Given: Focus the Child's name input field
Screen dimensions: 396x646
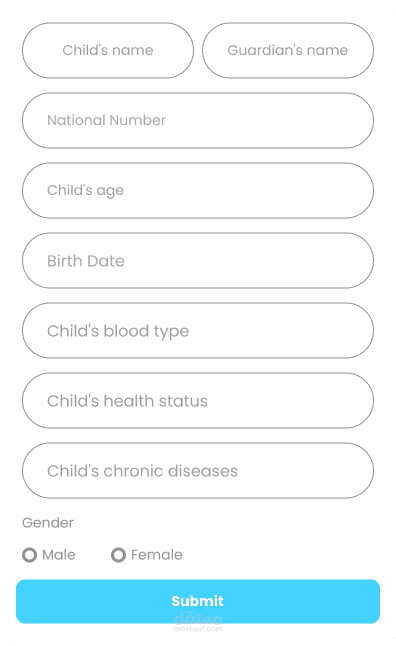Looking at the screenshot, I should (108, 50).
